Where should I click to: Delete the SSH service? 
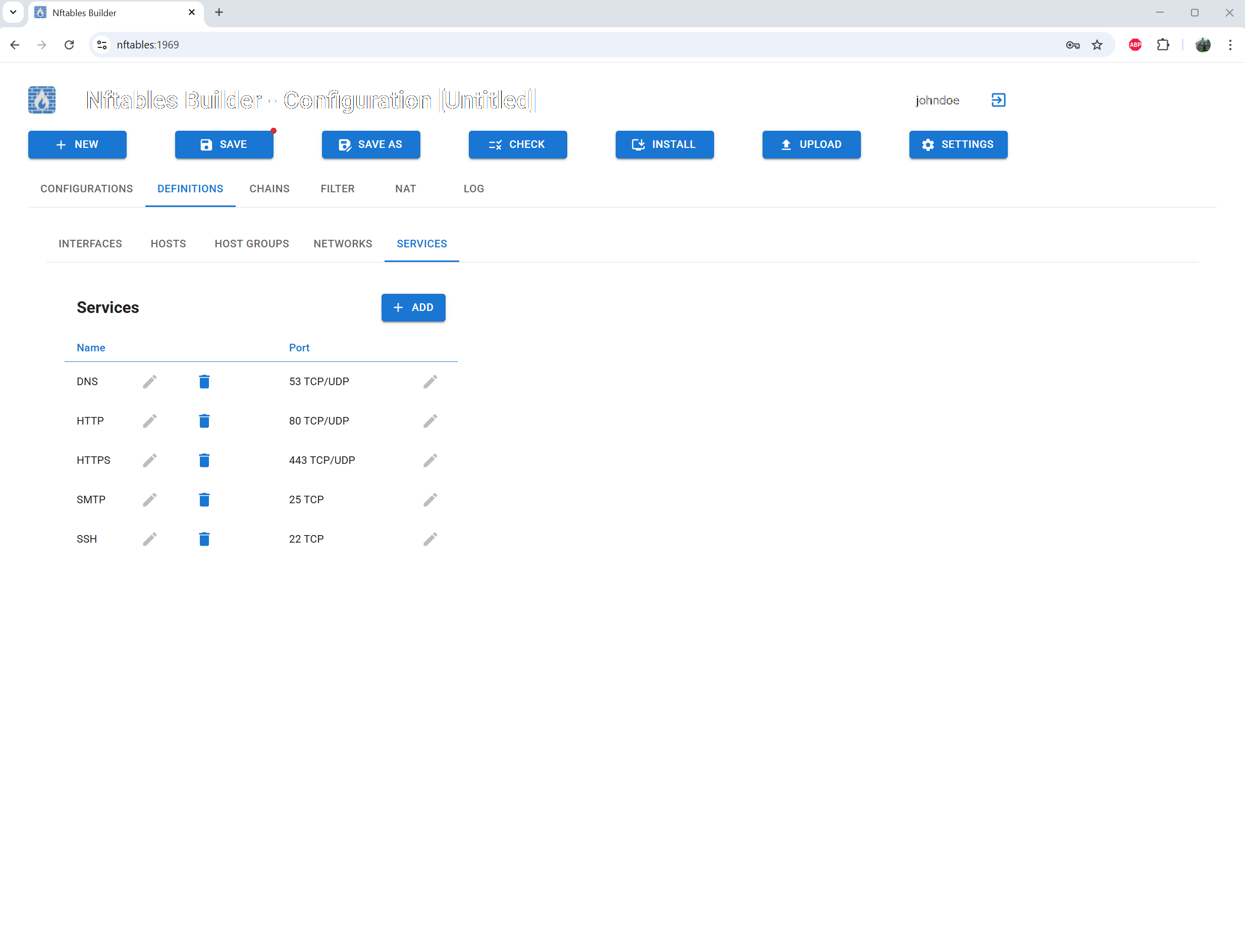point(204,539)
